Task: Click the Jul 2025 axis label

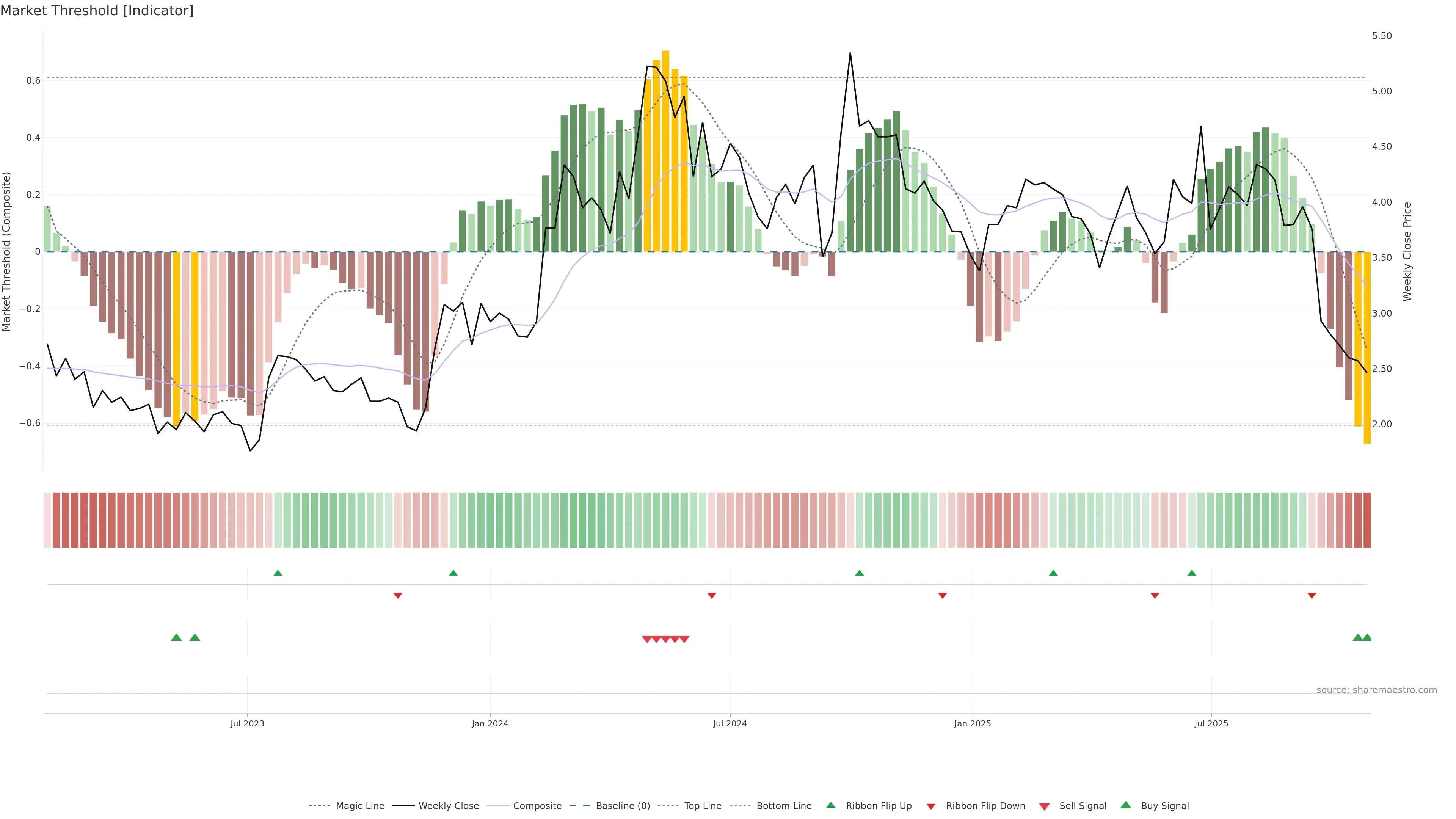Action: click(1211, 723)
